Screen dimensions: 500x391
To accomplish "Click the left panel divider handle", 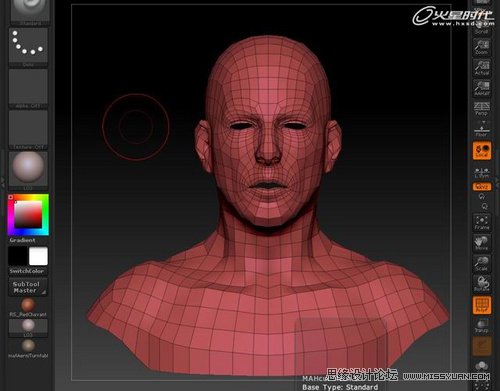I will (3, 182).
